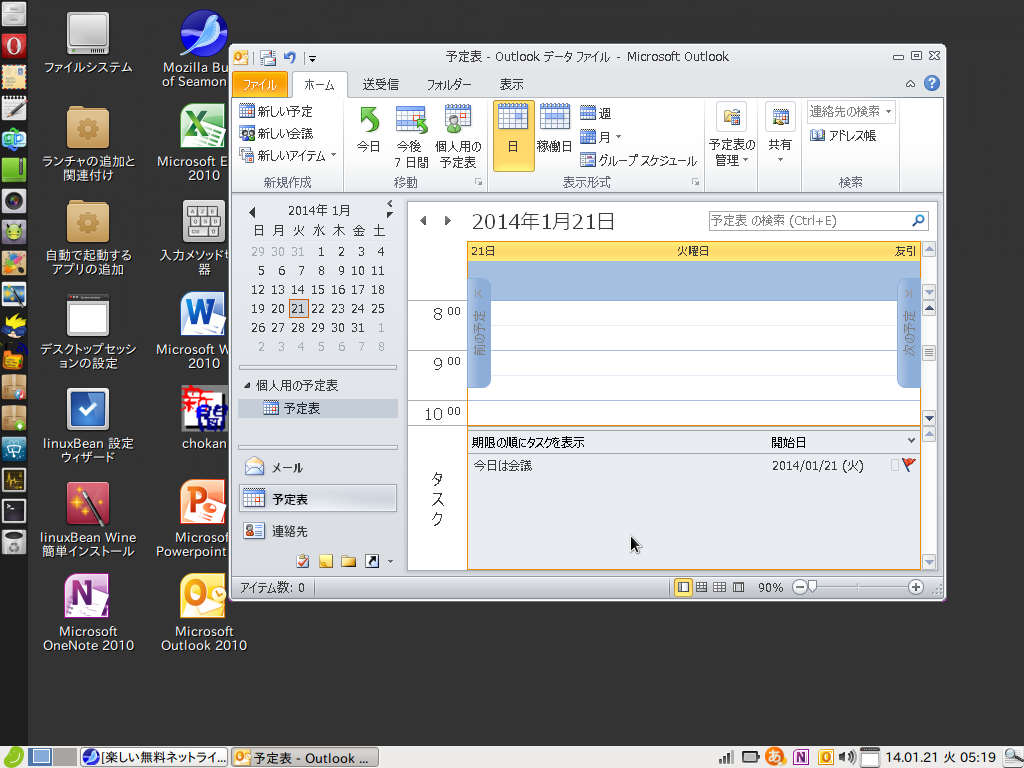Go to the previous day arrow
The image size is (1024, 768).
[x=423, y=221]
